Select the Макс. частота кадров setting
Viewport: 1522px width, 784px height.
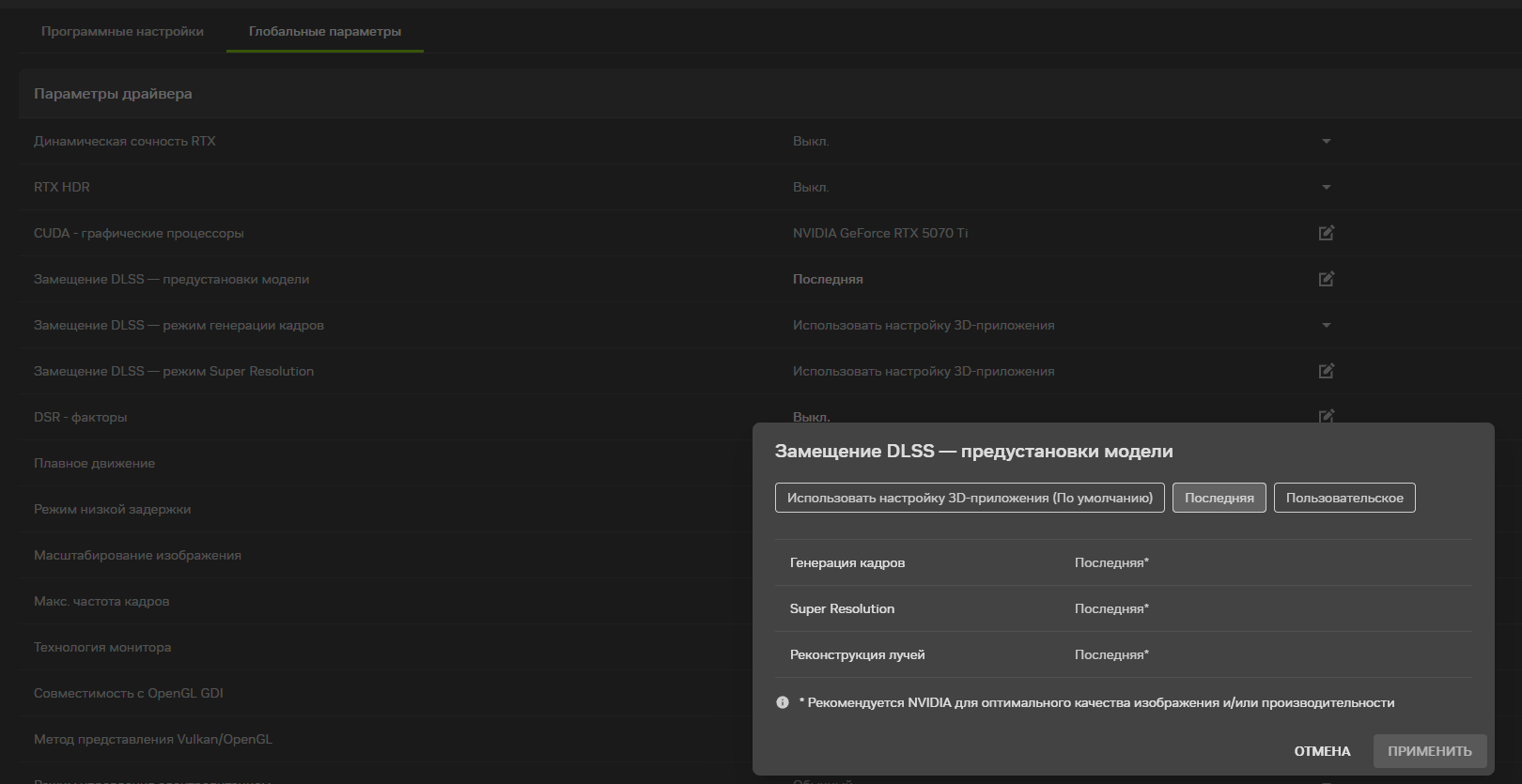101,601
